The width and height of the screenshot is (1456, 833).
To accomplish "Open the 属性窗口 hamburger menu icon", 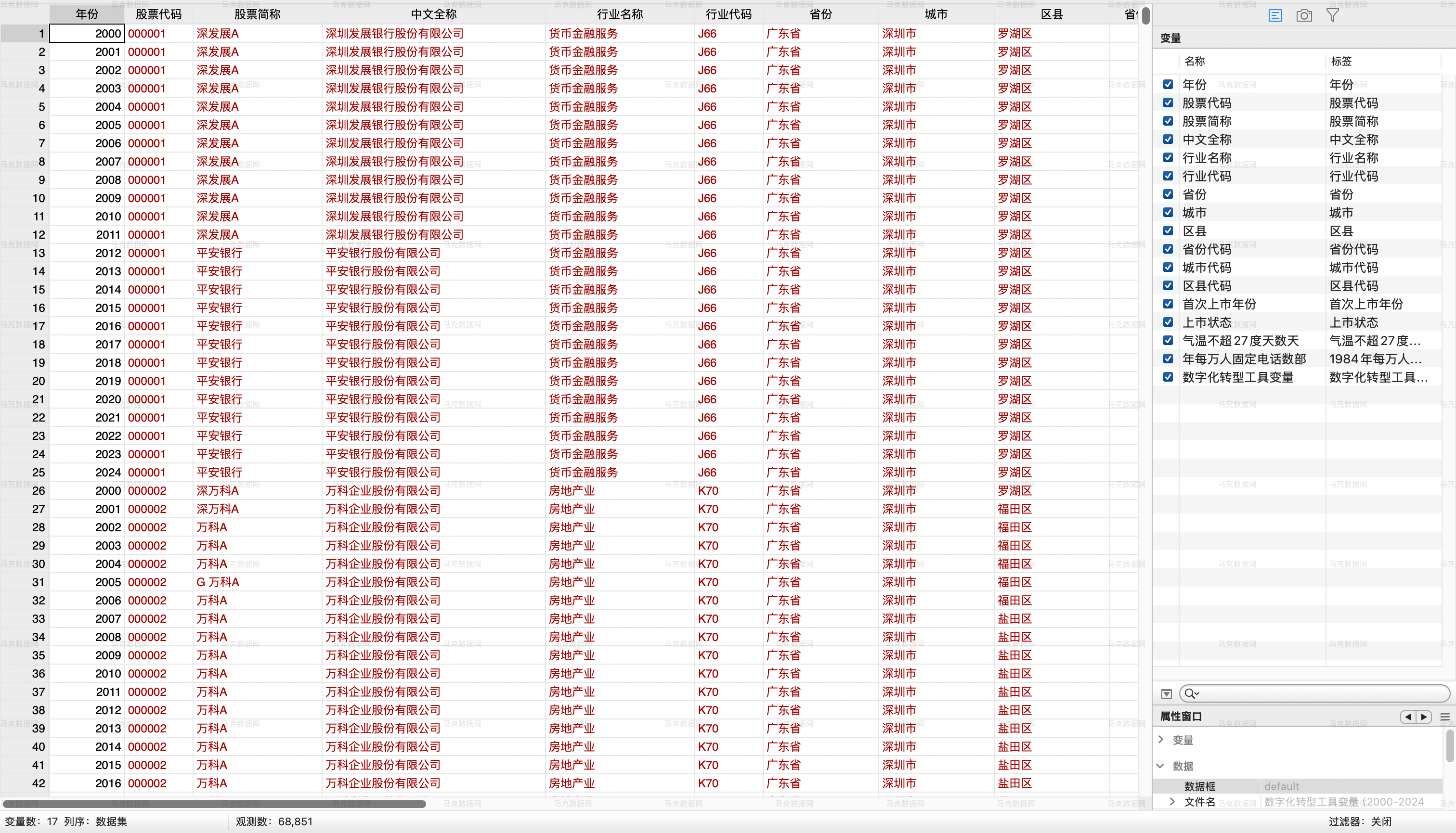I will 1444,717.
